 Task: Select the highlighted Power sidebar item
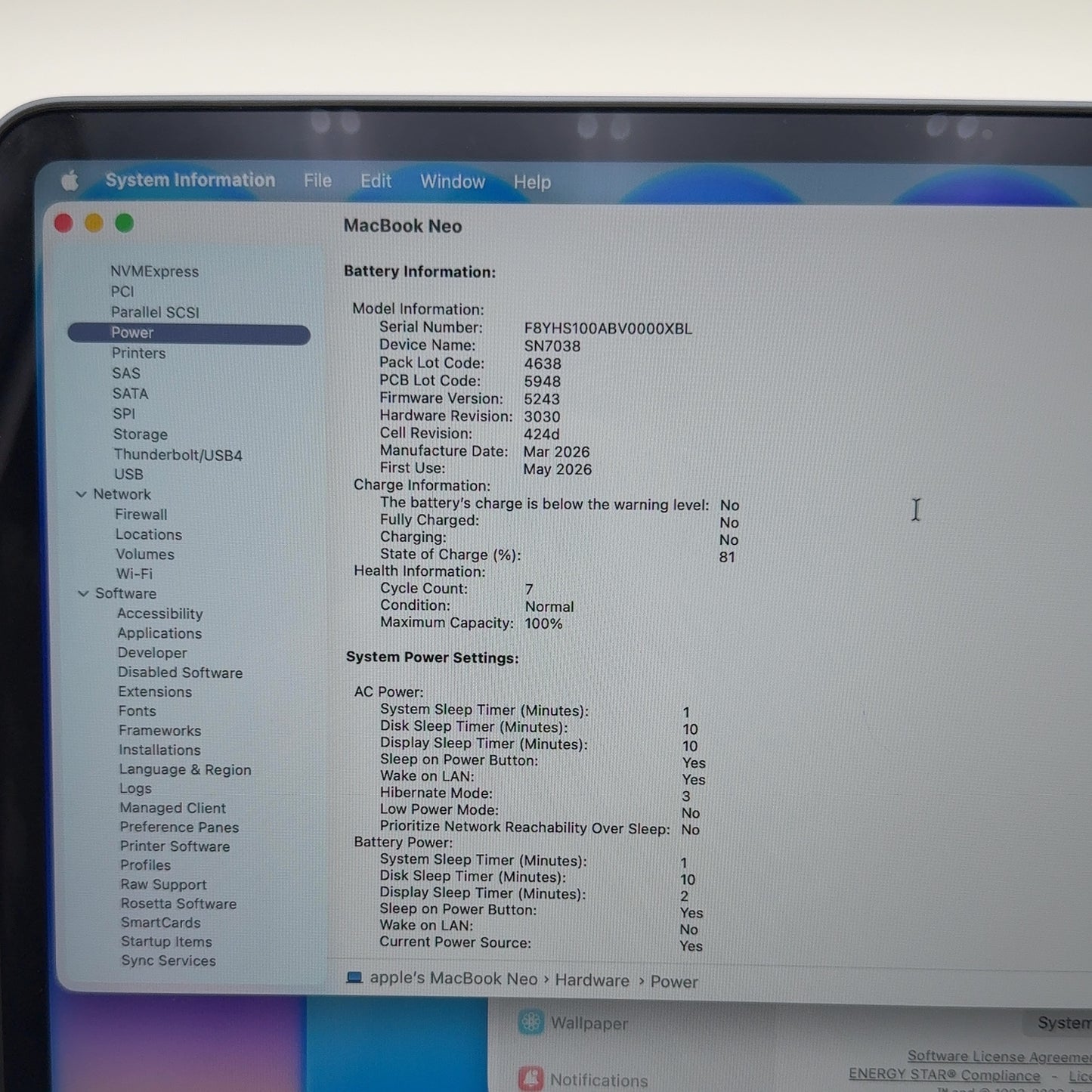pyautogui.click(x=189, y=333)
